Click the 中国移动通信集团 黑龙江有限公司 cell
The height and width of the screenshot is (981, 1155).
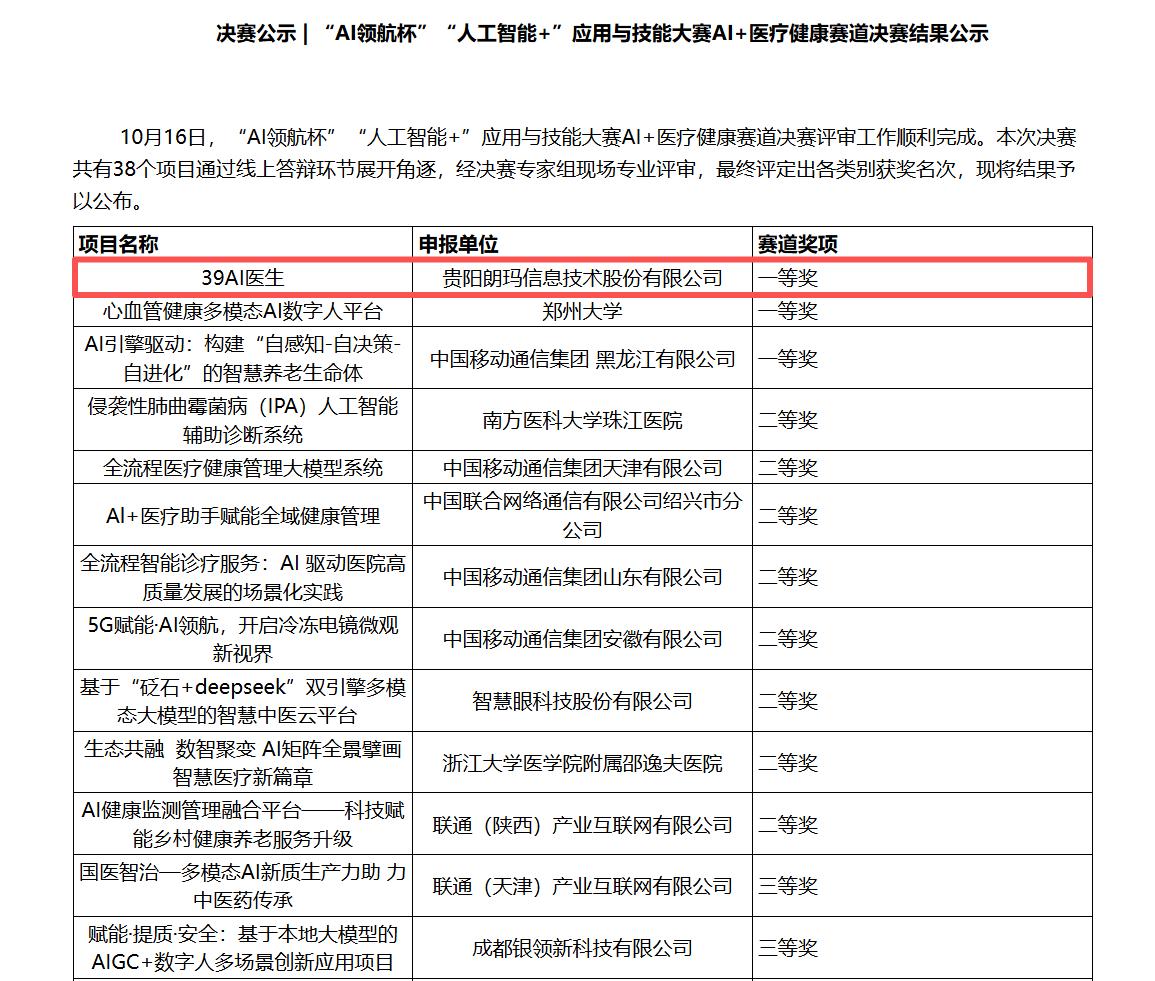click(582, 359)
